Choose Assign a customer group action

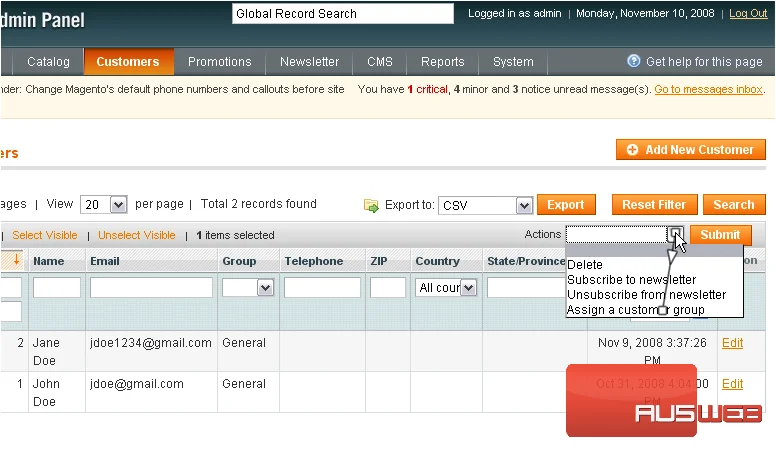pyautogui.click(x=655, y=310)
